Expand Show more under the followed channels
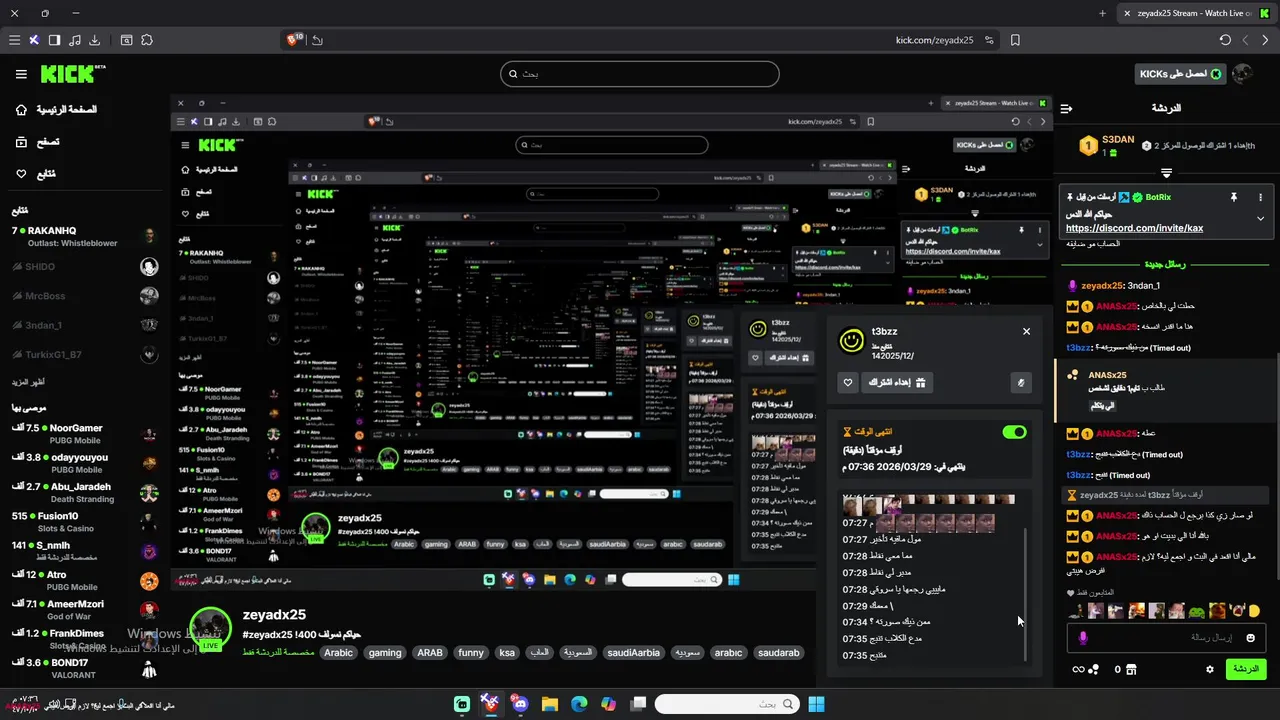Viewport: 1280px width, 720px height. click(x=28, y=382)
